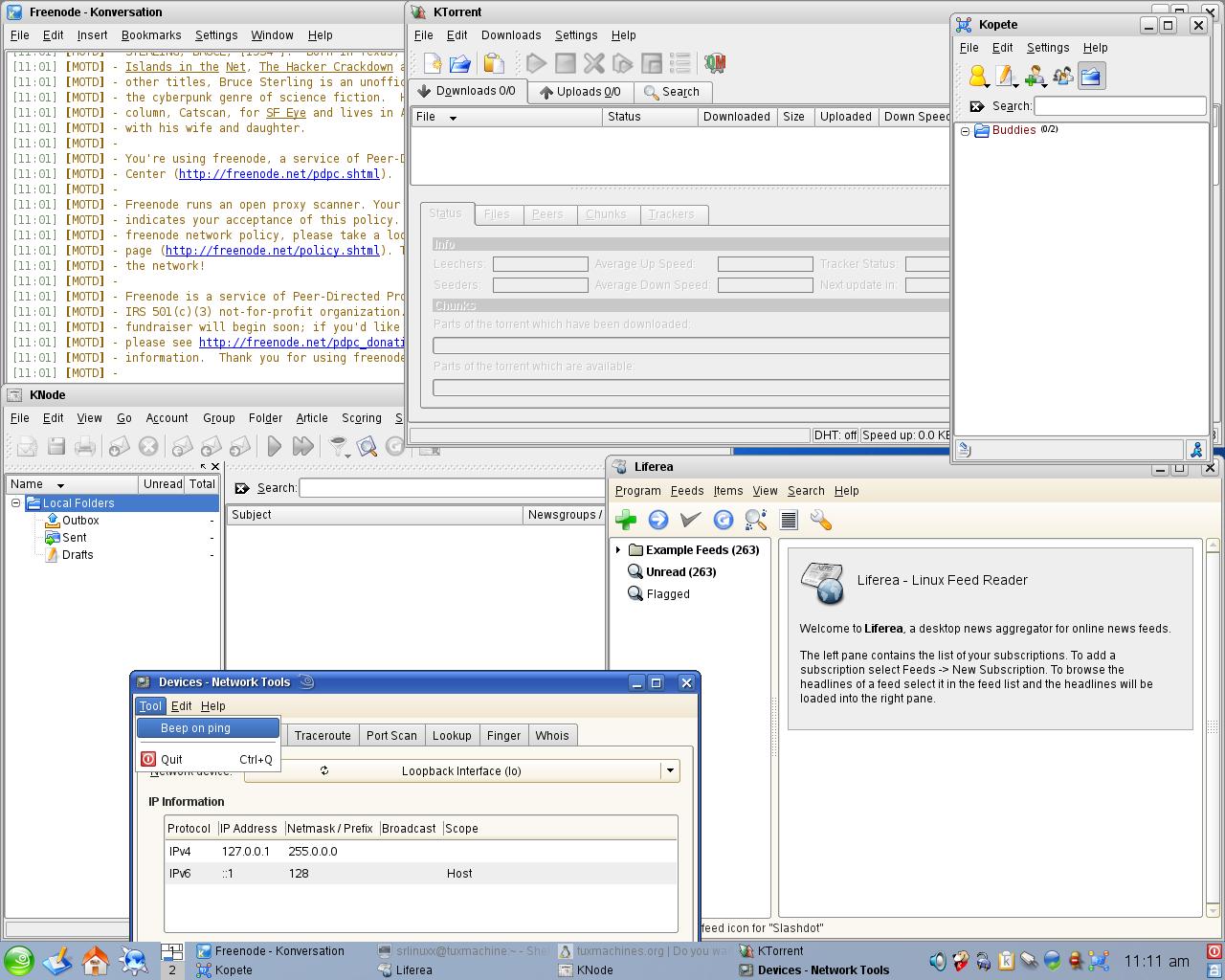Open the Downloads menu in KTorrent

click(x=511, y=35)
